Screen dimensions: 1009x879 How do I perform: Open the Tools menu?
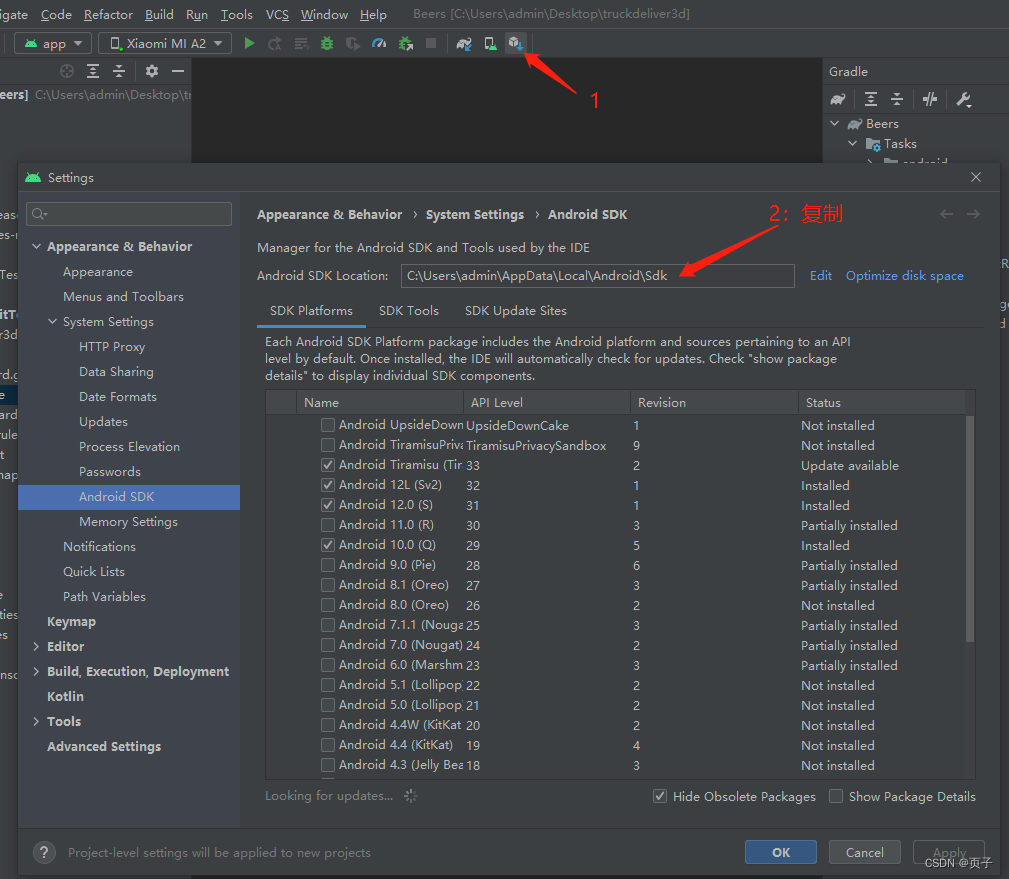tap(236, 14)
